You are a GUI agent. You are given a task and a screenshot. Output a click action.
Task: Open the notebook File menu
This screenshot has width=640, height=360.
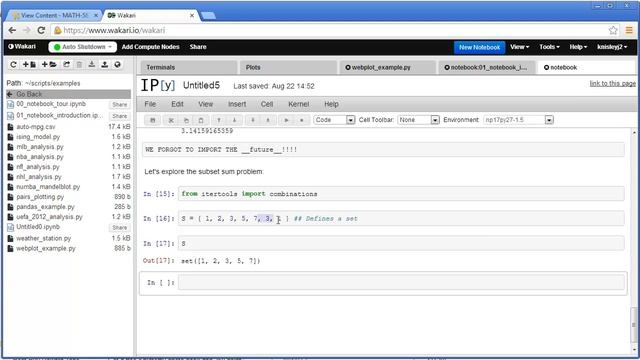pyautogui.click(x=150, y=104)
